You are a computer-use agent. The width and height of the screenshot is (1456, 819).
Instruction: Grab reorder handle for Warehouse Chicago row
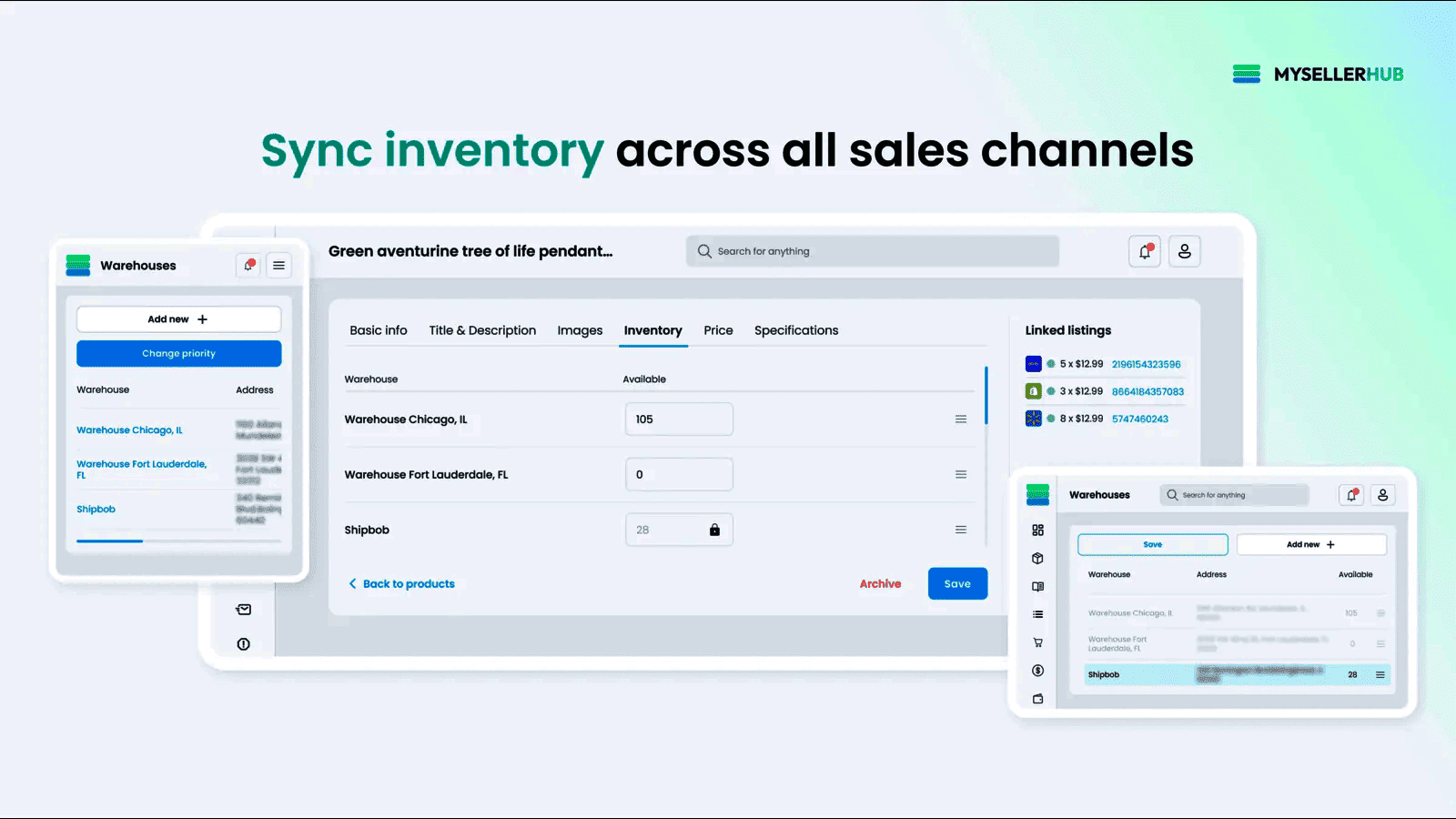[961, 420]
